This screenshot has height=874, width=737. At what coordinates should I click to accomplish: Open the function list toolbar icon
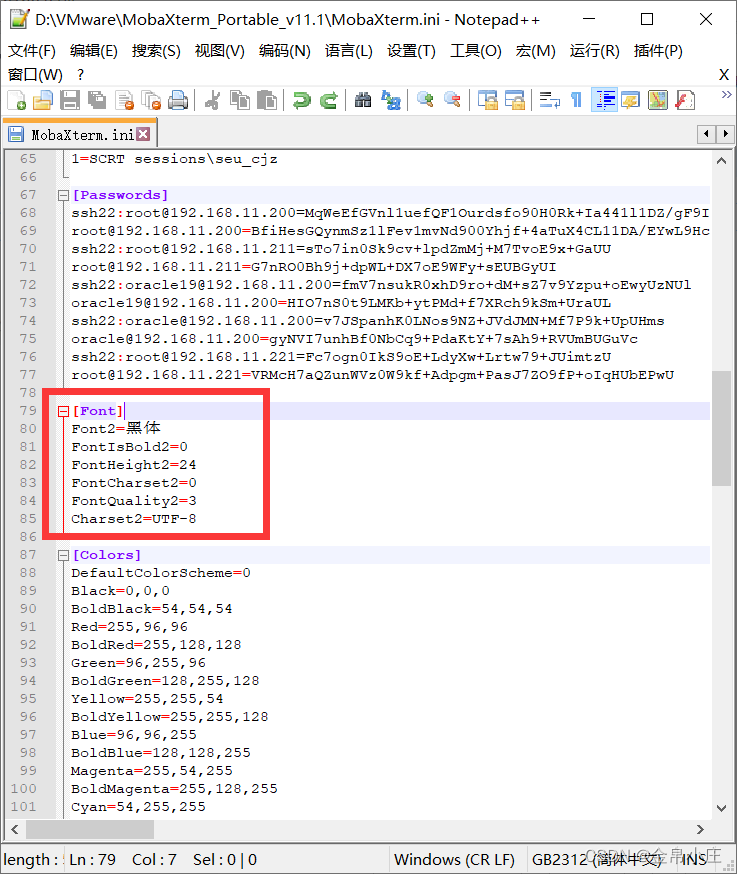[x=685, y=100]
